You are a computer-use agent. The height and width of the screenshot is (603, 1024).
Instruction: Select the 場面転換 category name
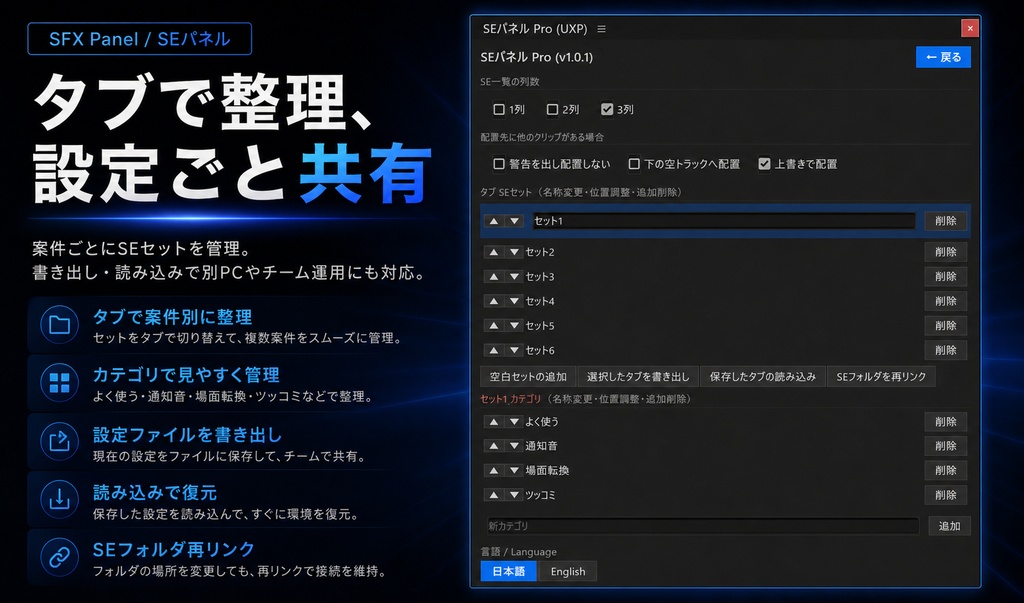point(547,470)
